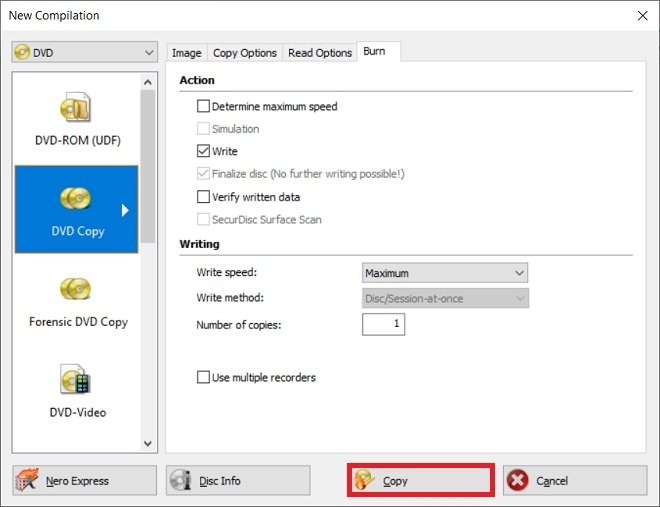
Task: Toggle SecurDisc Surface Scan checkbox
Action: click(x=203, y=219)
